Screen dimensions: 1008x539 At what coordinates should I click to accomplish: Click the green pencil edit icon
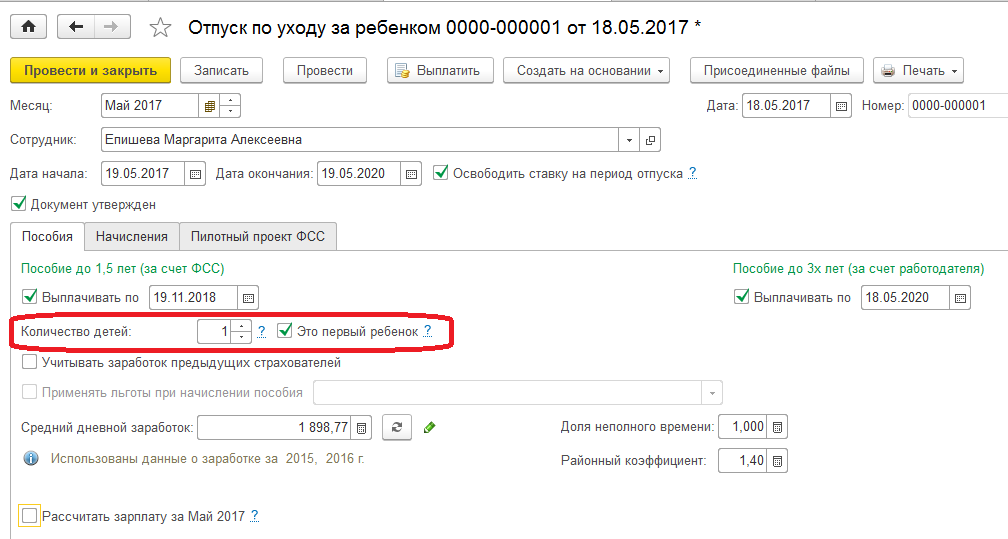pyautogui.click(x=429, y=427)
